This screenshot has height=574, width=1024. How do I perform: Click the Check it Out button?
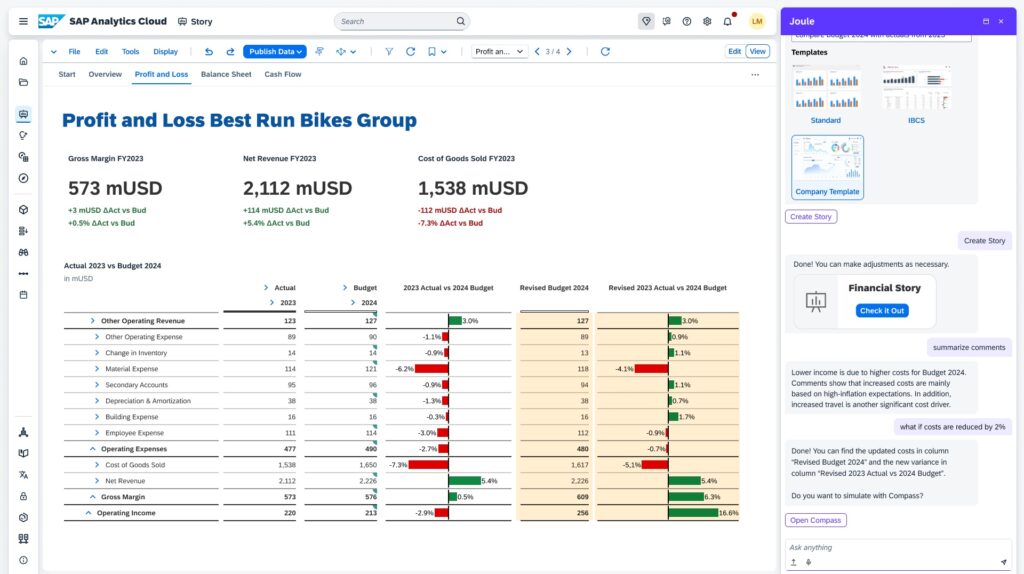[x=883, y=310]
